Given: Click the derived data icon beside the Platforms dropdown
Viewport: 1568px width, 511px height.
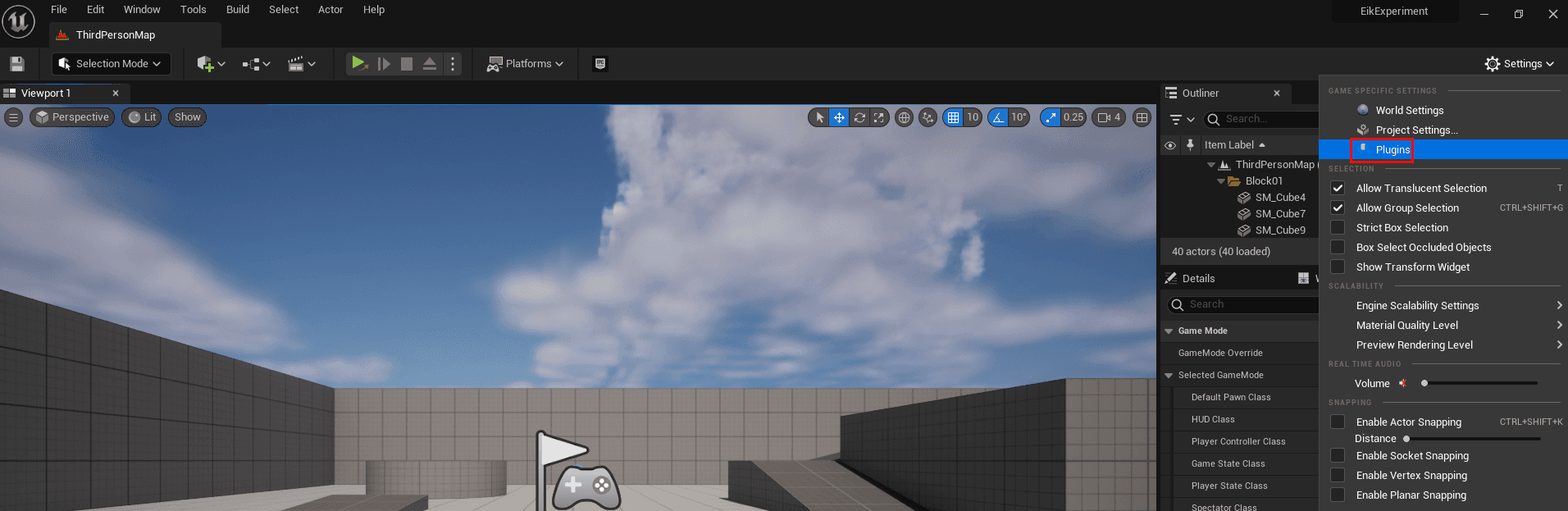Looking at the screenshot, I should [x=600, y=64].
